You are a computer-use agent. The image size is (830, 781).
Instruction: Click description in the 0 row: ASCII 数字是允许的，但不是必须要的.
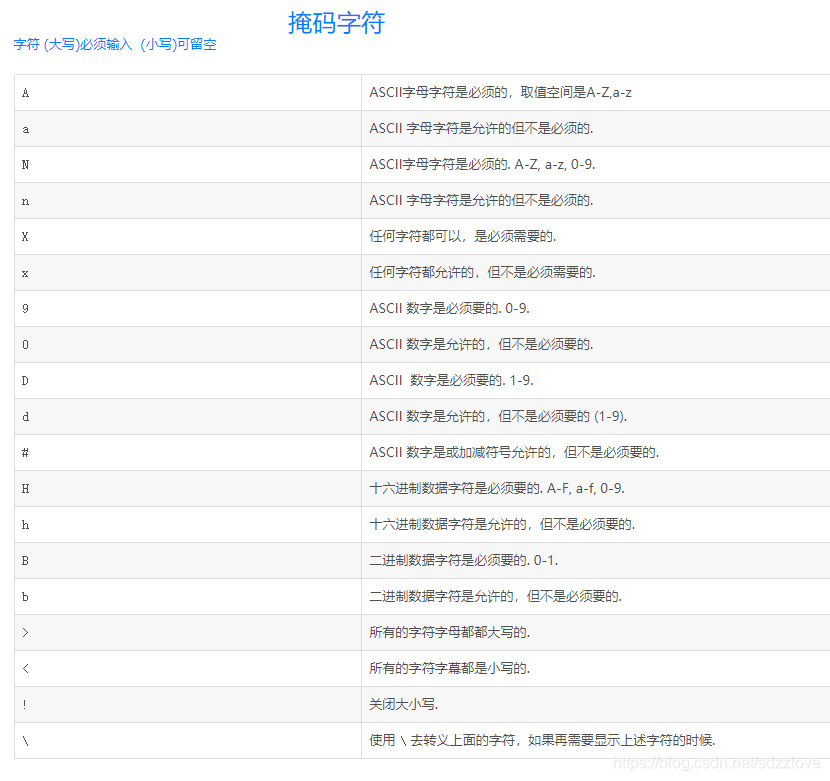pyautogui.click(x=481, y=345)
